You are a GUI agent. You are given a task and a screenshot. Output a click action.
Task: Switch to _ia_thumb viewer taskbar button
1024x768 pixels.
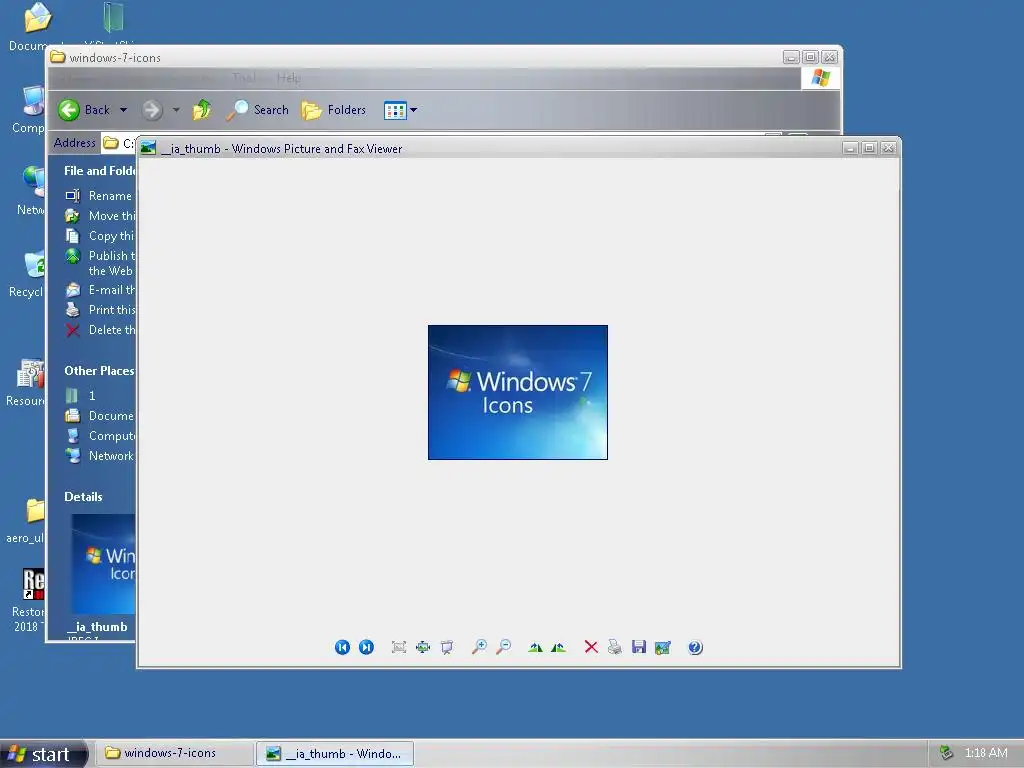(x=335, y=754)
